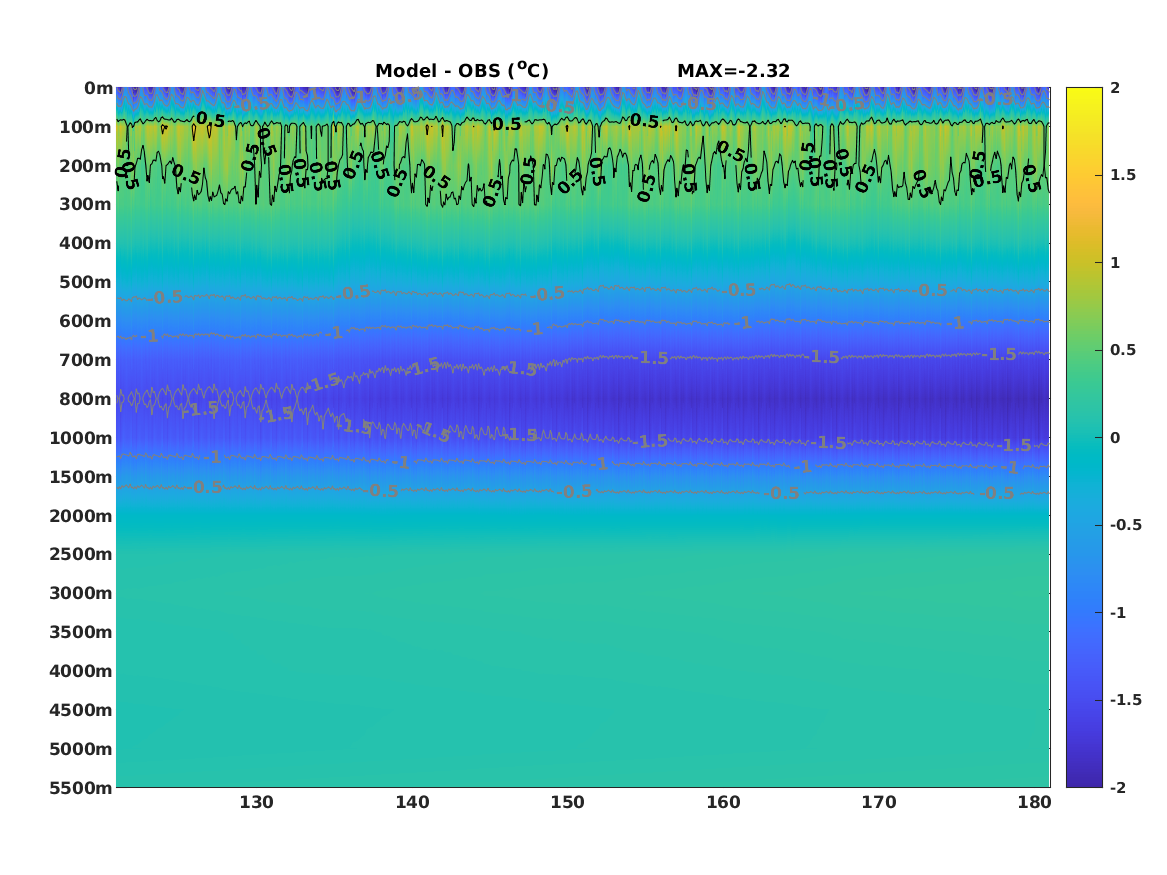
Task: Click the '5500m' depth axis label
Action: tap(81, 787)
